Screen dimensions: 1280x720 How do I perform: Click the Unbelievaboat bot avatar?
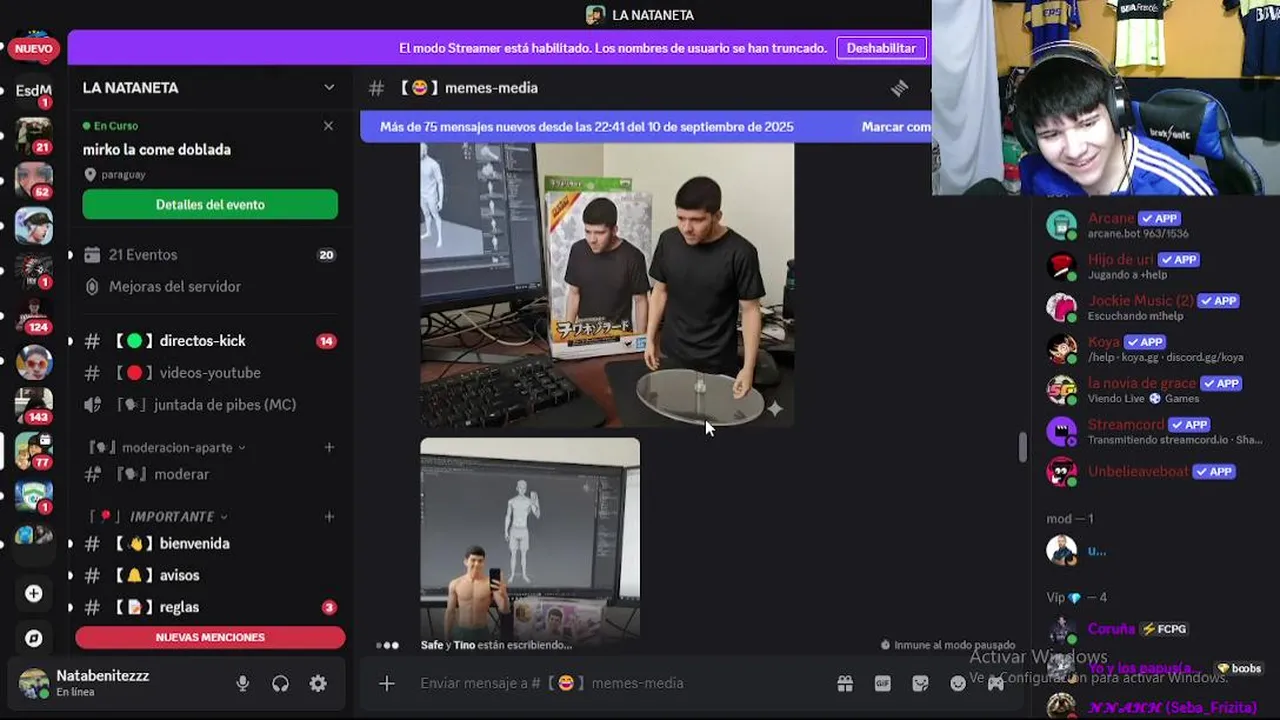pyautogui.click(x=1061, y=472)
